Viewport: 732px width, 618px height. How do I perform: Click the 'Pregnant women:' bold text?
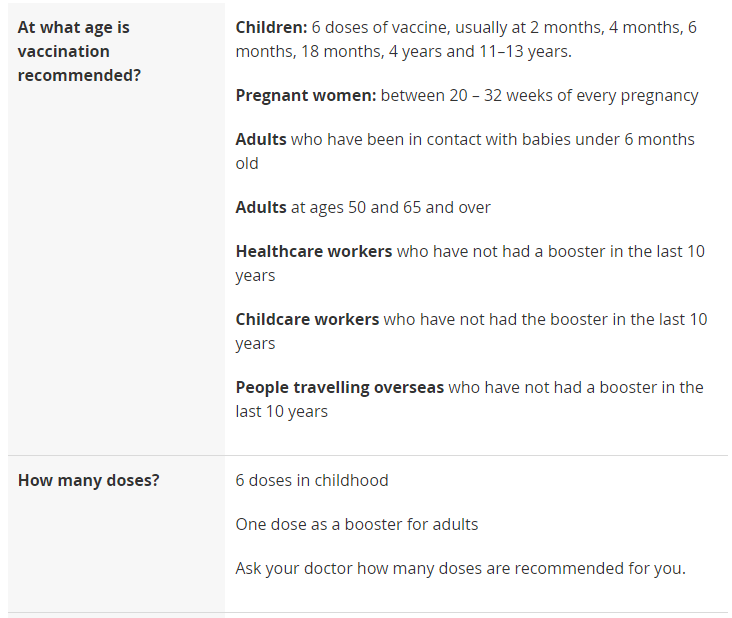(306, 95)
